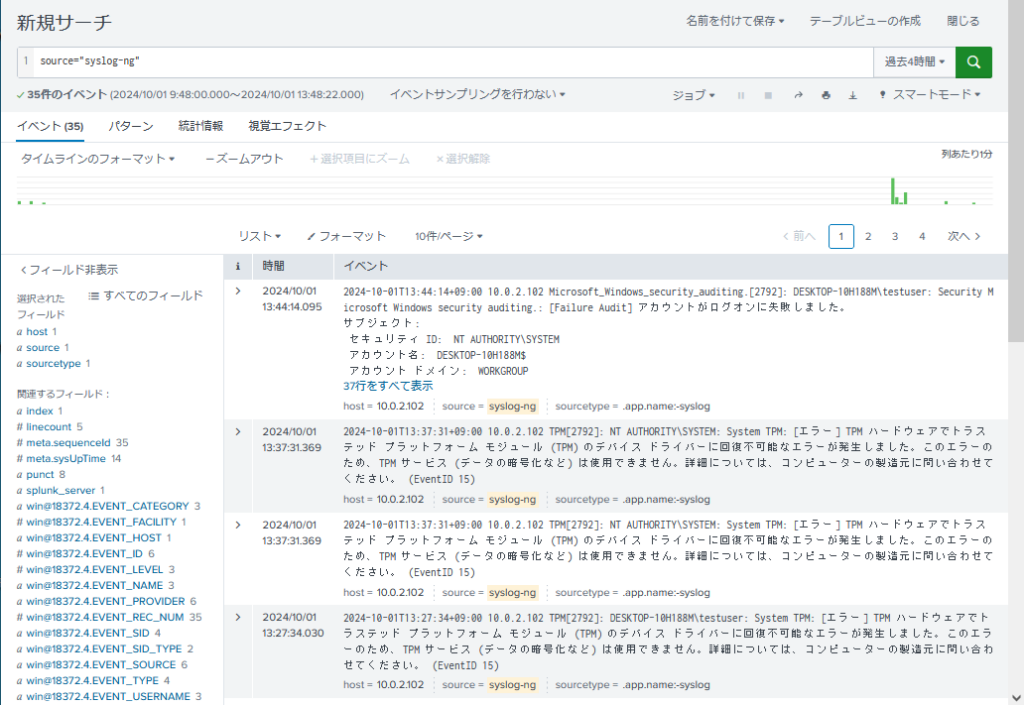The height and width of the screenshot is (705, 1024).
Task: Open イベントサンプリングを行わない dropdown
Action: click(x=477, y=94)
